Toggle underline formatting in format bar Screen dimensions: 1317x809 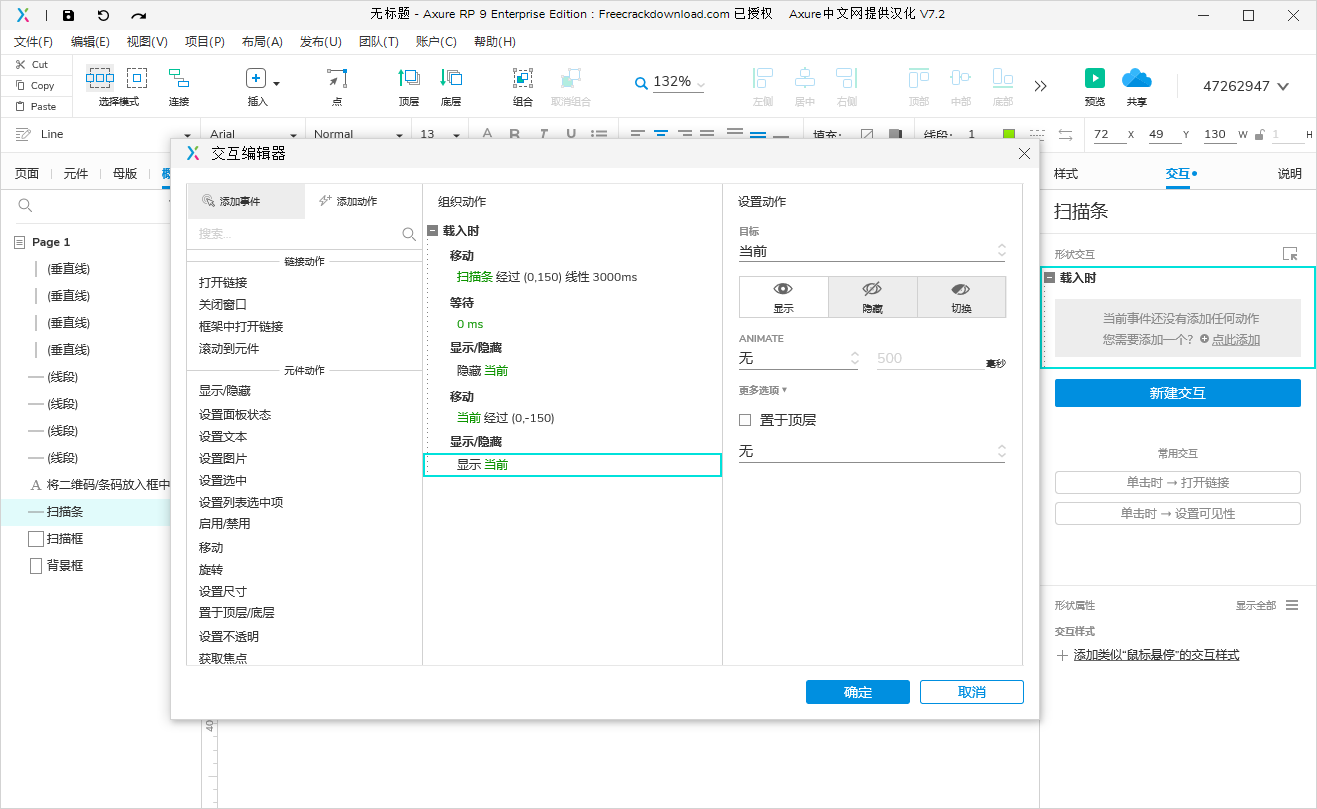tap(571, 134)
